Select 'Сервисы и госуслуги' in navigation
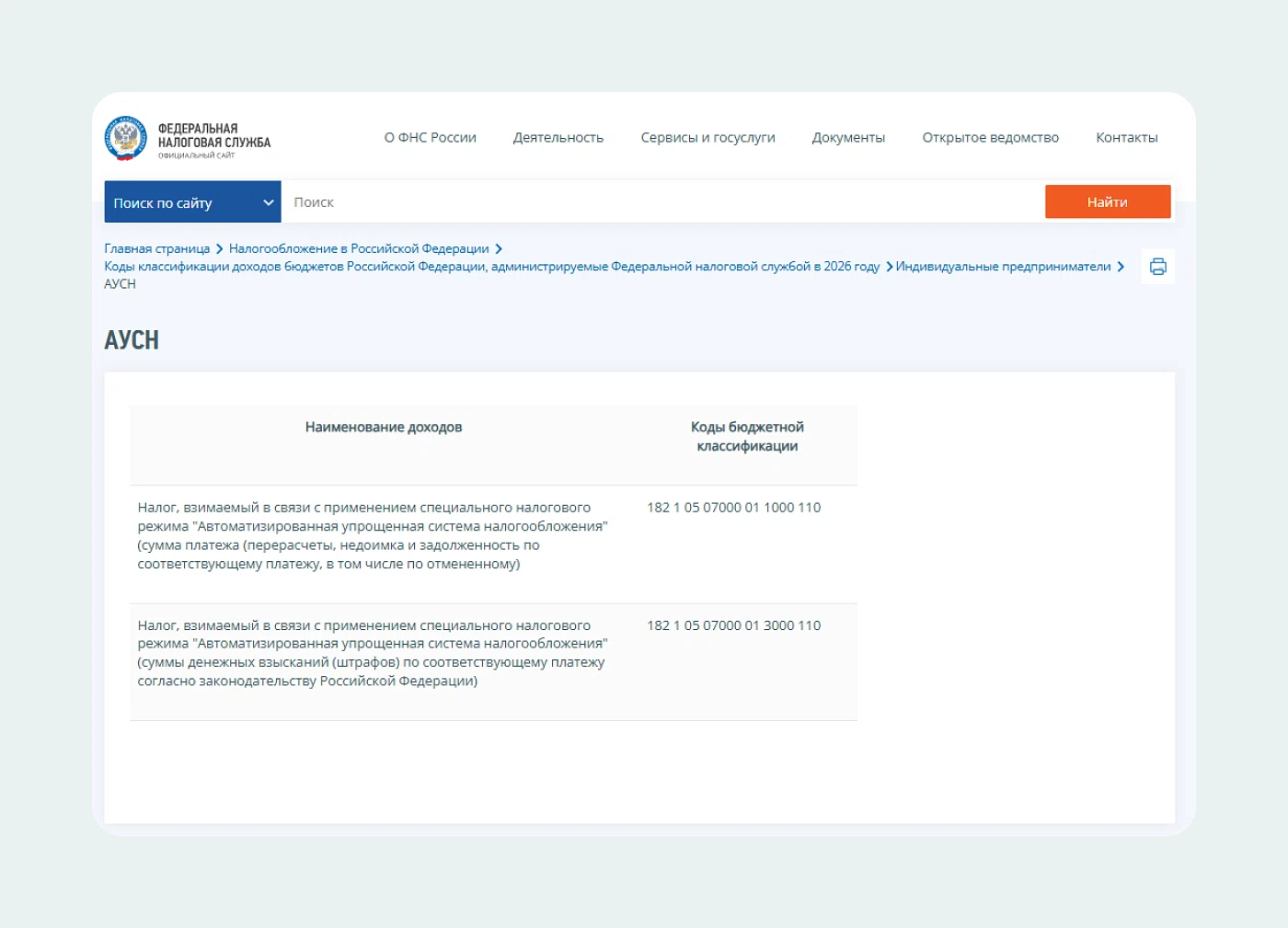 tap(707, 138)
